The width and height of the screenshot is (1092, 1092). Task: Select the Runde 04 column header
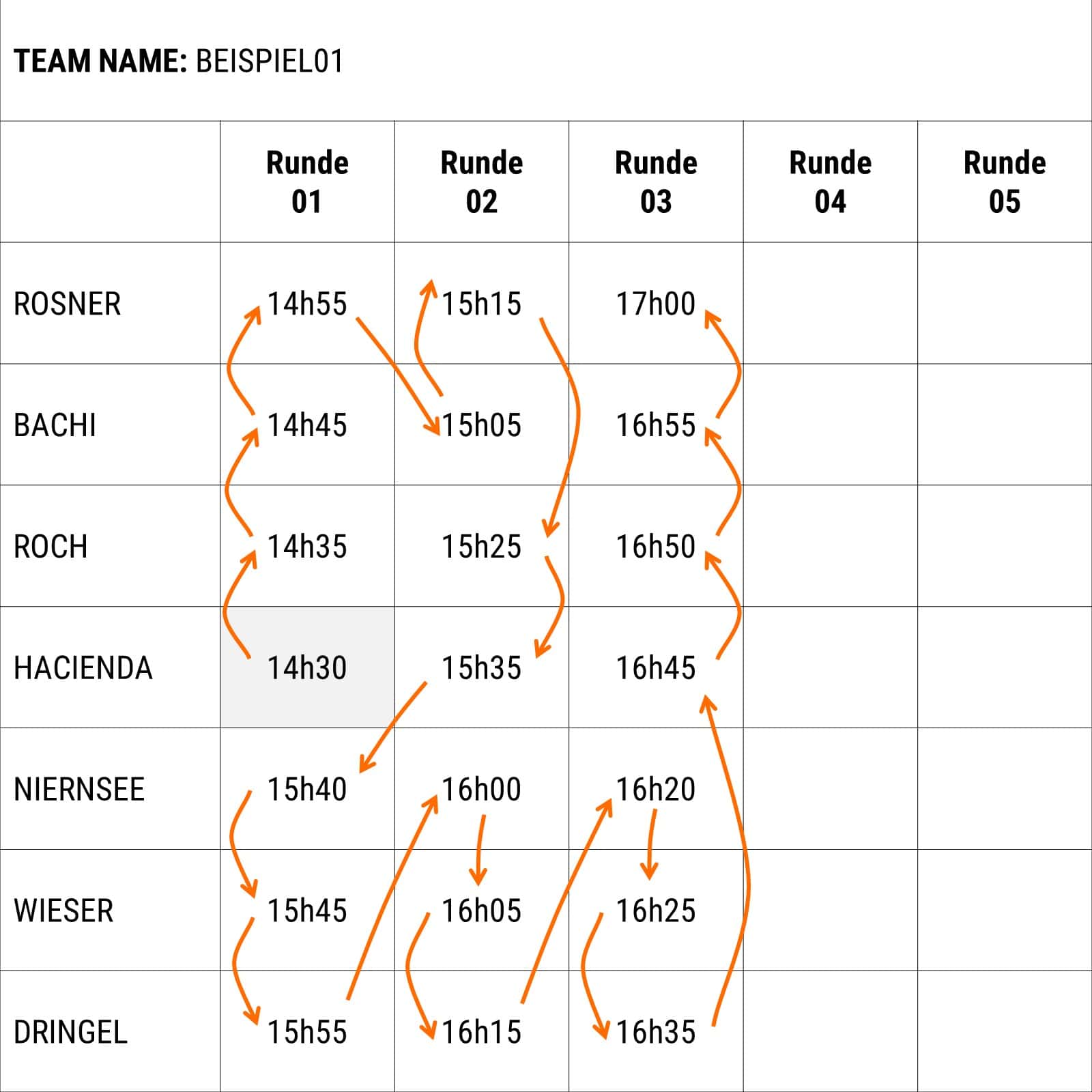tap(831, 182)
